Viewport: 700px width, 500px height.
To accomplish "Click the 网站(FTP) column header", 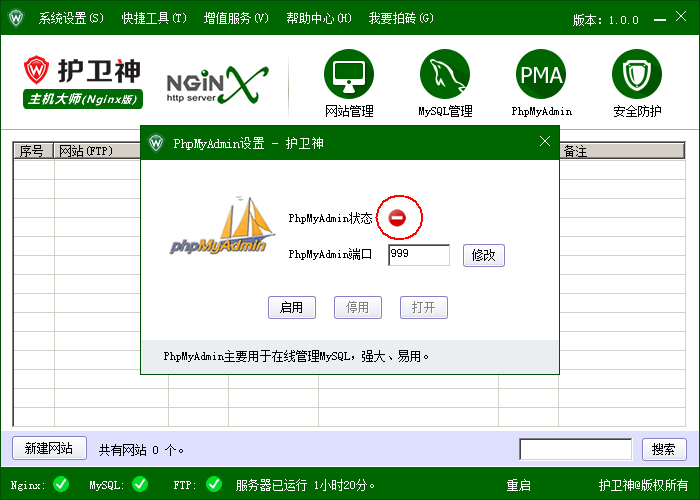I will click(97, 151).
